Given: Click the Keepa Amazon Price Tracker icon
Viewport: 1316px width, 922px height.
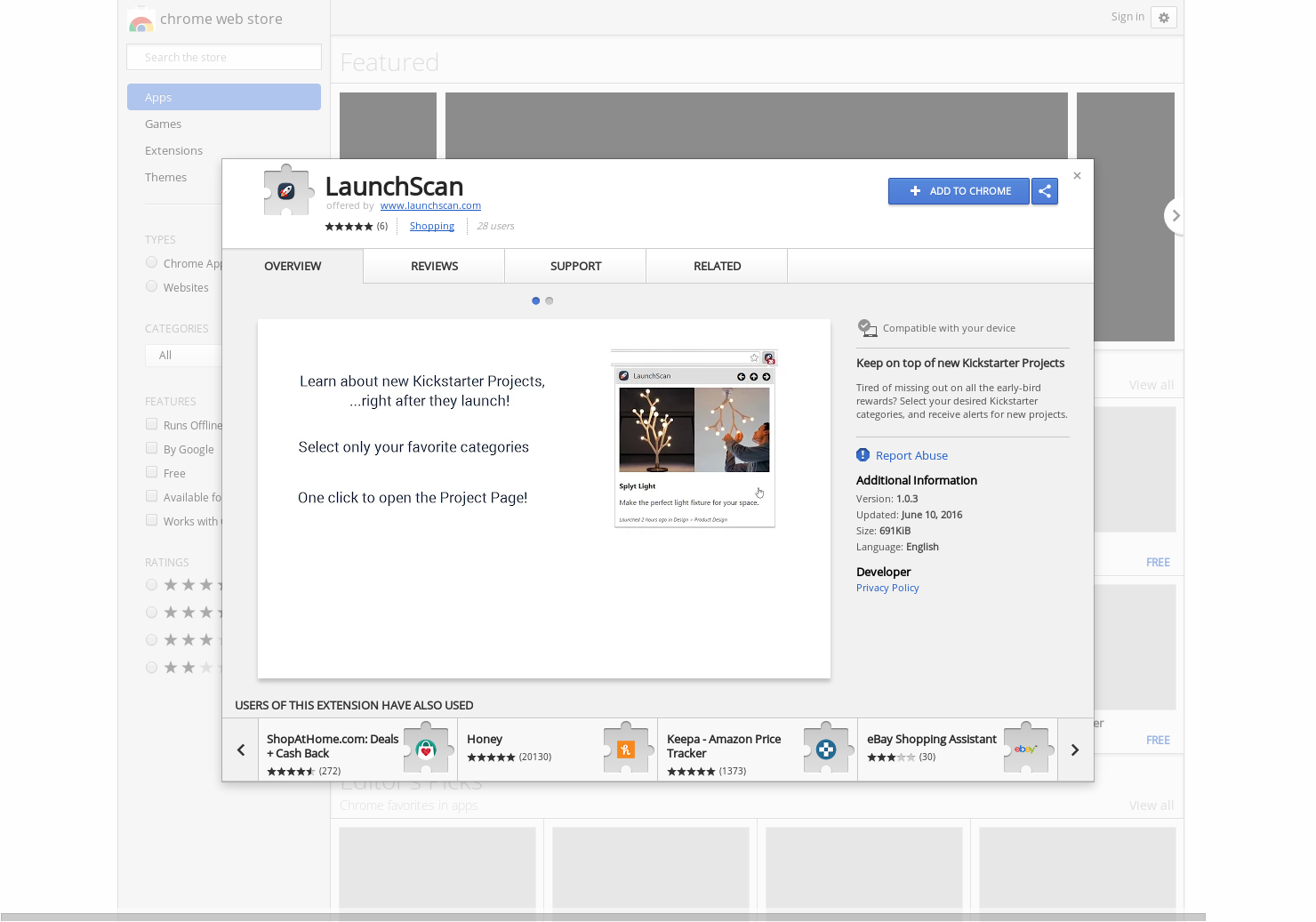Looking at the screenshot, I should pos(826,749).
